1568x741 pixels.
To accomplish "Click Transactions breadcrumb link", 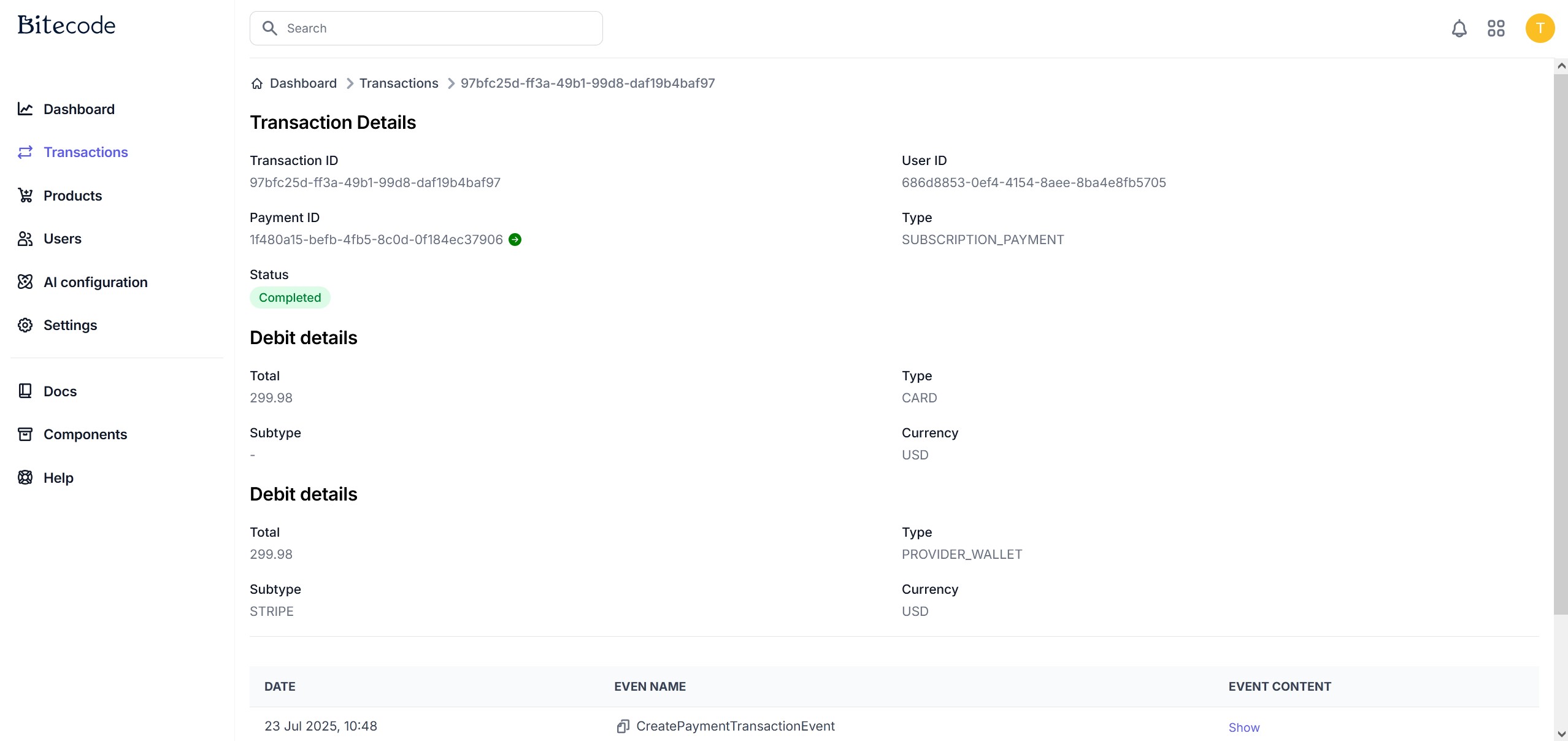I will coord(398,83).
